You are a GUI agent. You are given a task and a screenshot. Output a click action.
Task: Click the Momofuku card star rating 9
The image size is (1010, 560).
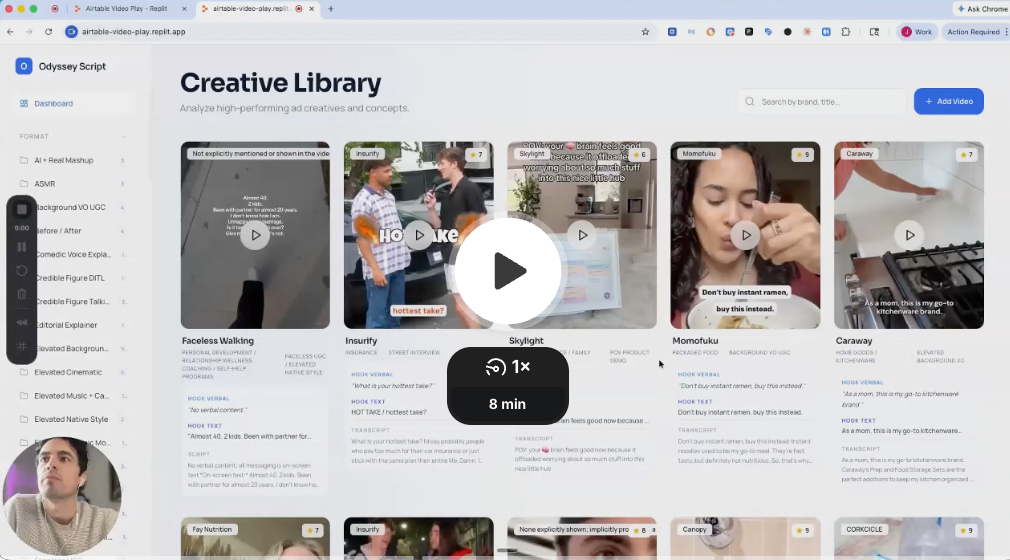[x=803, y=155]
